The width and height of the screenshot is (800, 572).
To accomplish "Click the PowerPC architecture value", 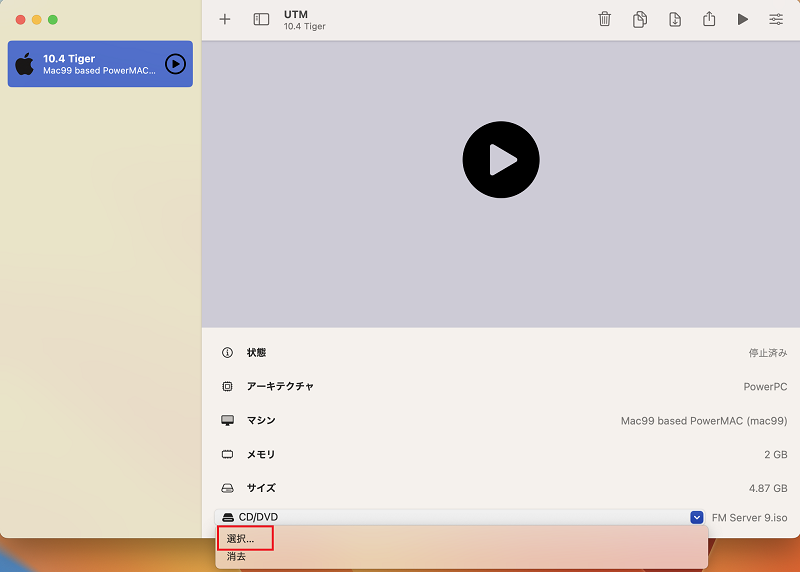I will (765, 387).
